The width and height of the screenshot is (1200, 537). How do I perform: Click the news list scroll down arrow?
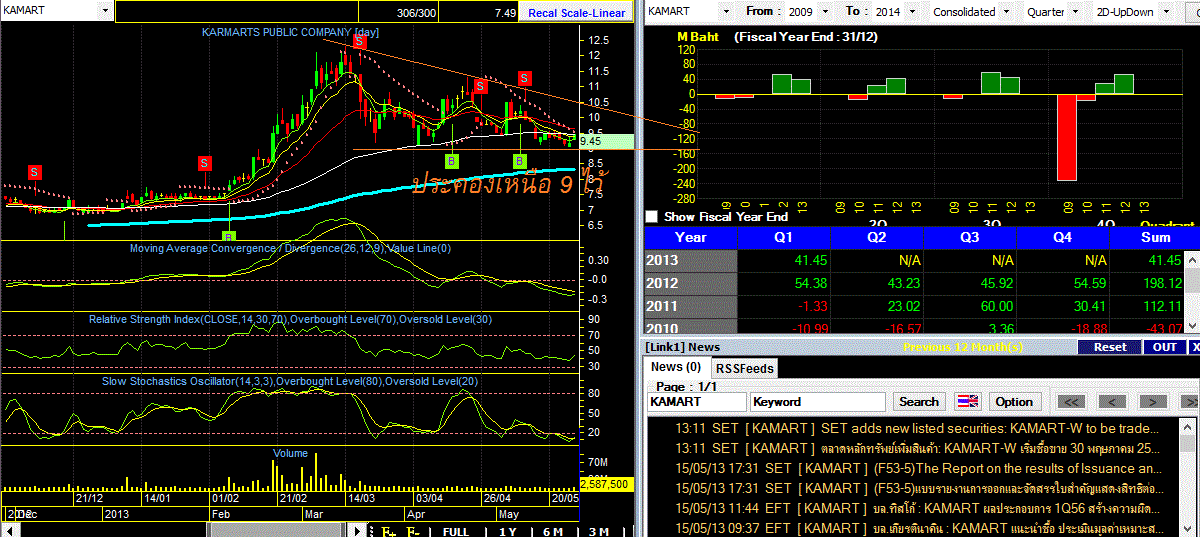coord(1188,530)
